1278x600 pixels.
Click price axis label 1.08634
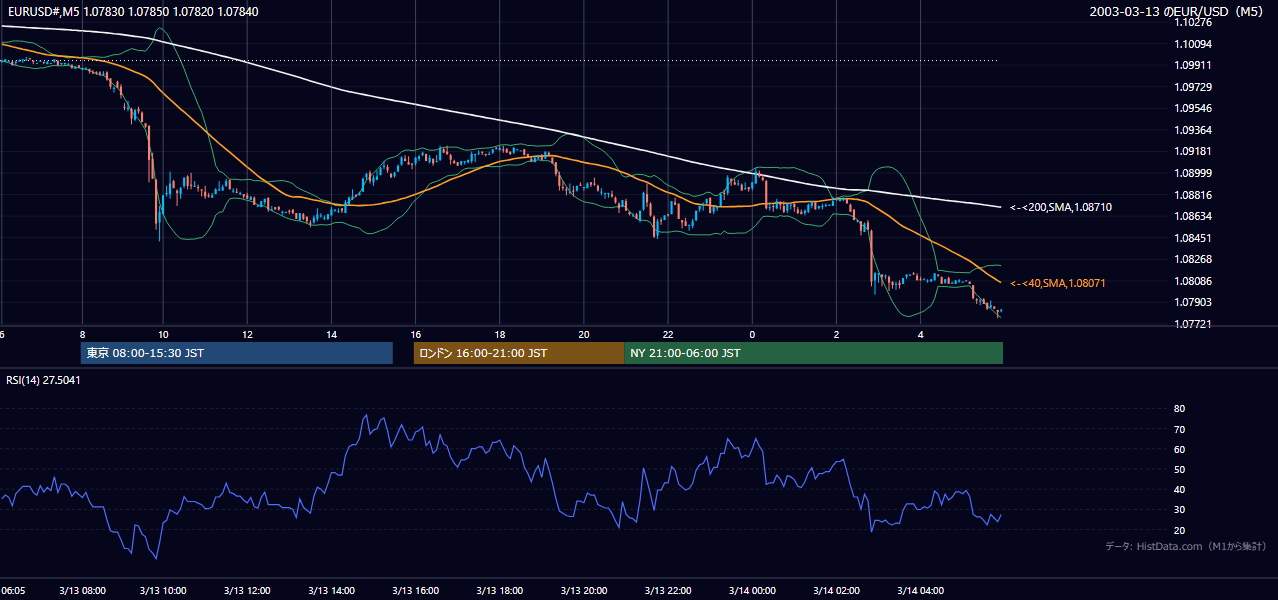point(1193,216)
